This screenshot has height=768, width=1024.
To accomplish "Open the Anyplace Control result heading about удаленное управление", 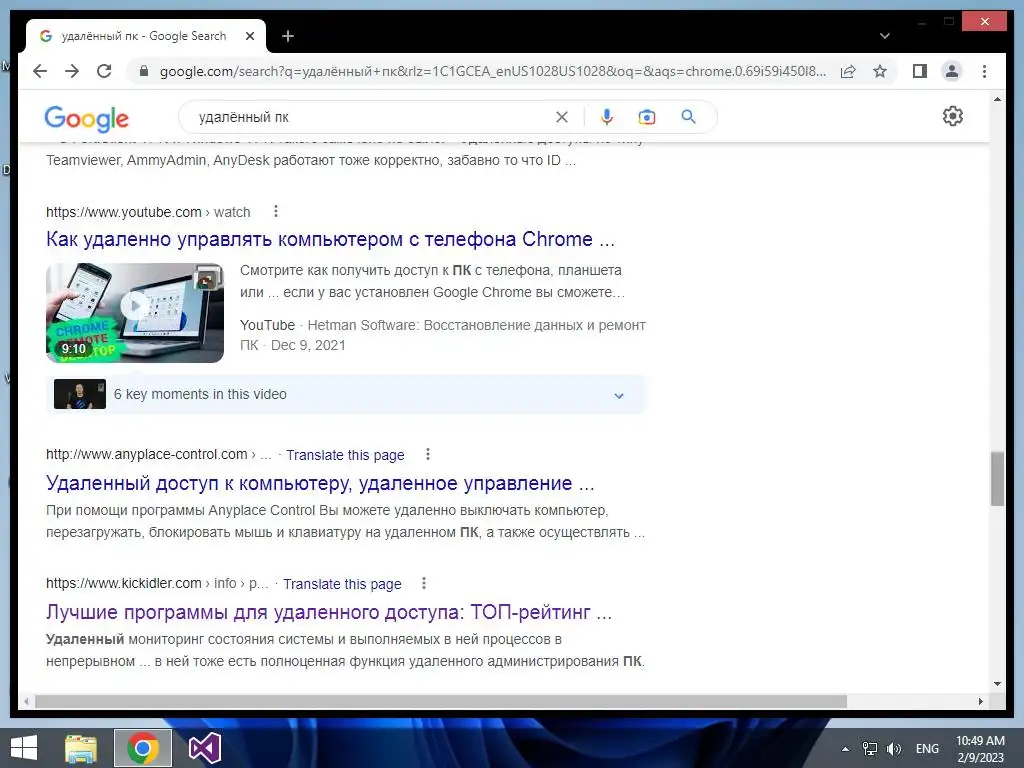I will [x=320, y=483].
